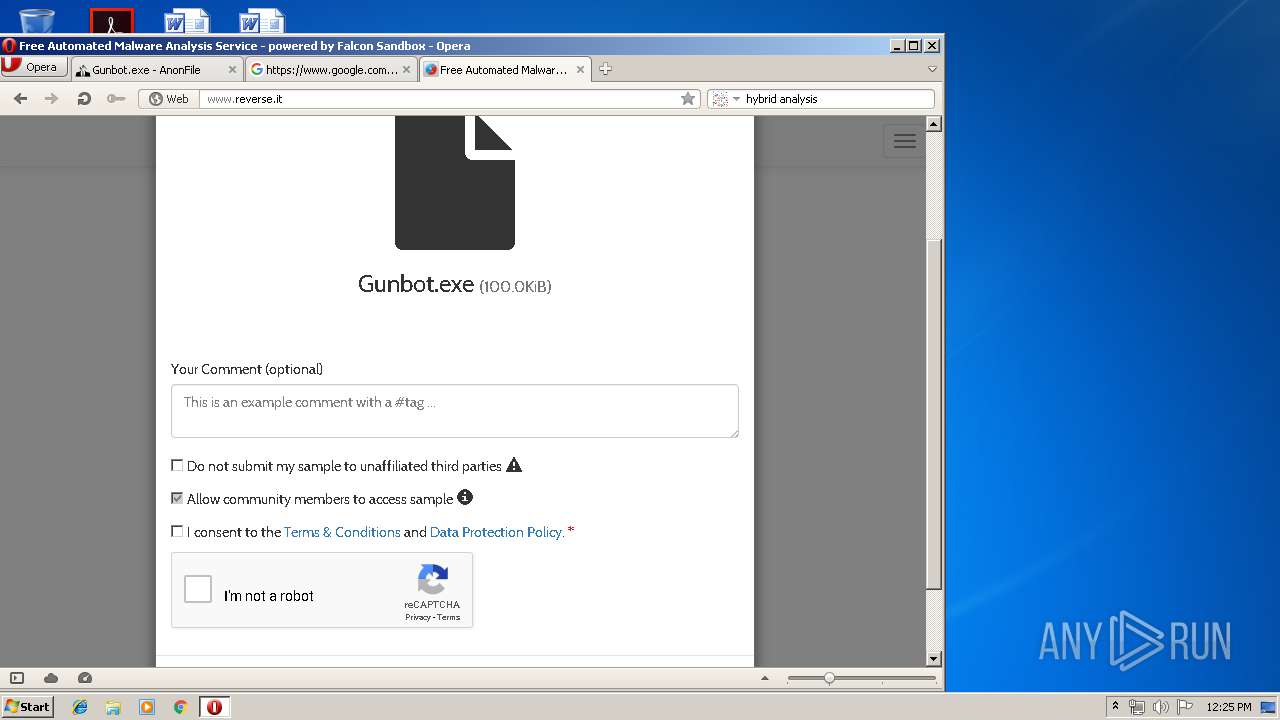Reload the page with the refresh icon
The height and width of the screenshot is (720, 1280).
click(84, 98)
